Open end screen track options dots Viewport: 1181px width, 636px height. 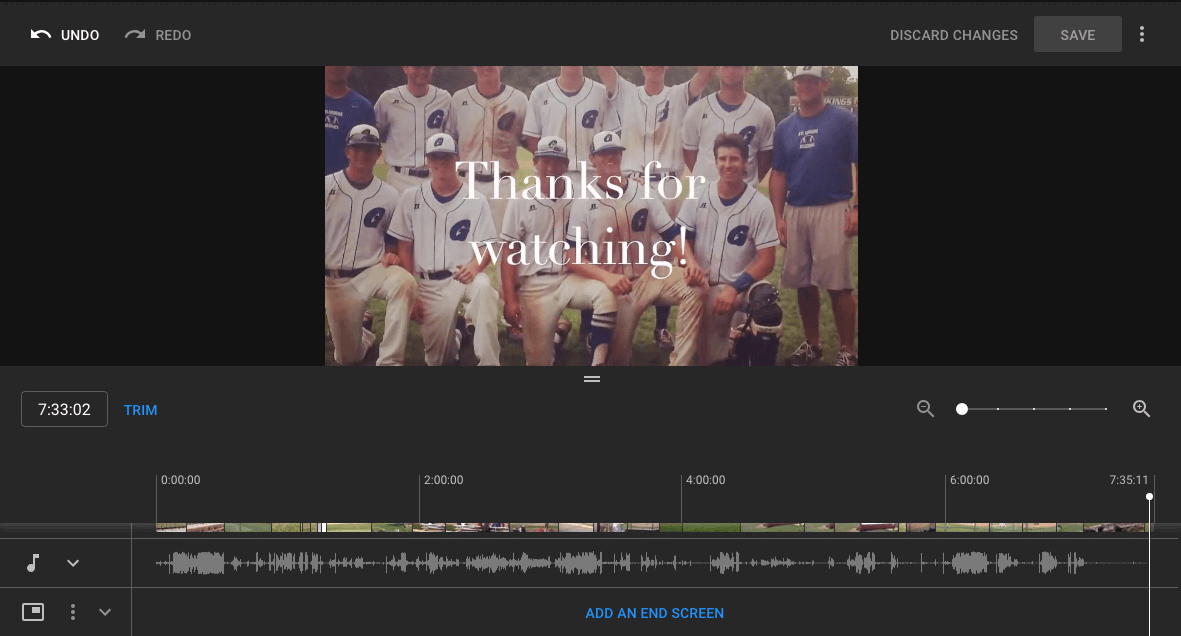(73, 612)
